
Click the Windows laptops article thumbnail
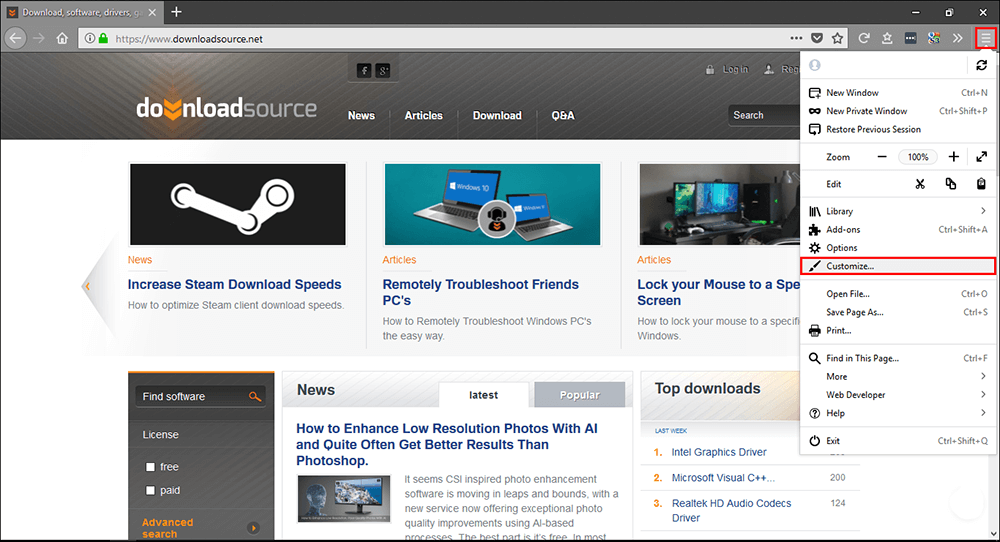pos(492,204)
